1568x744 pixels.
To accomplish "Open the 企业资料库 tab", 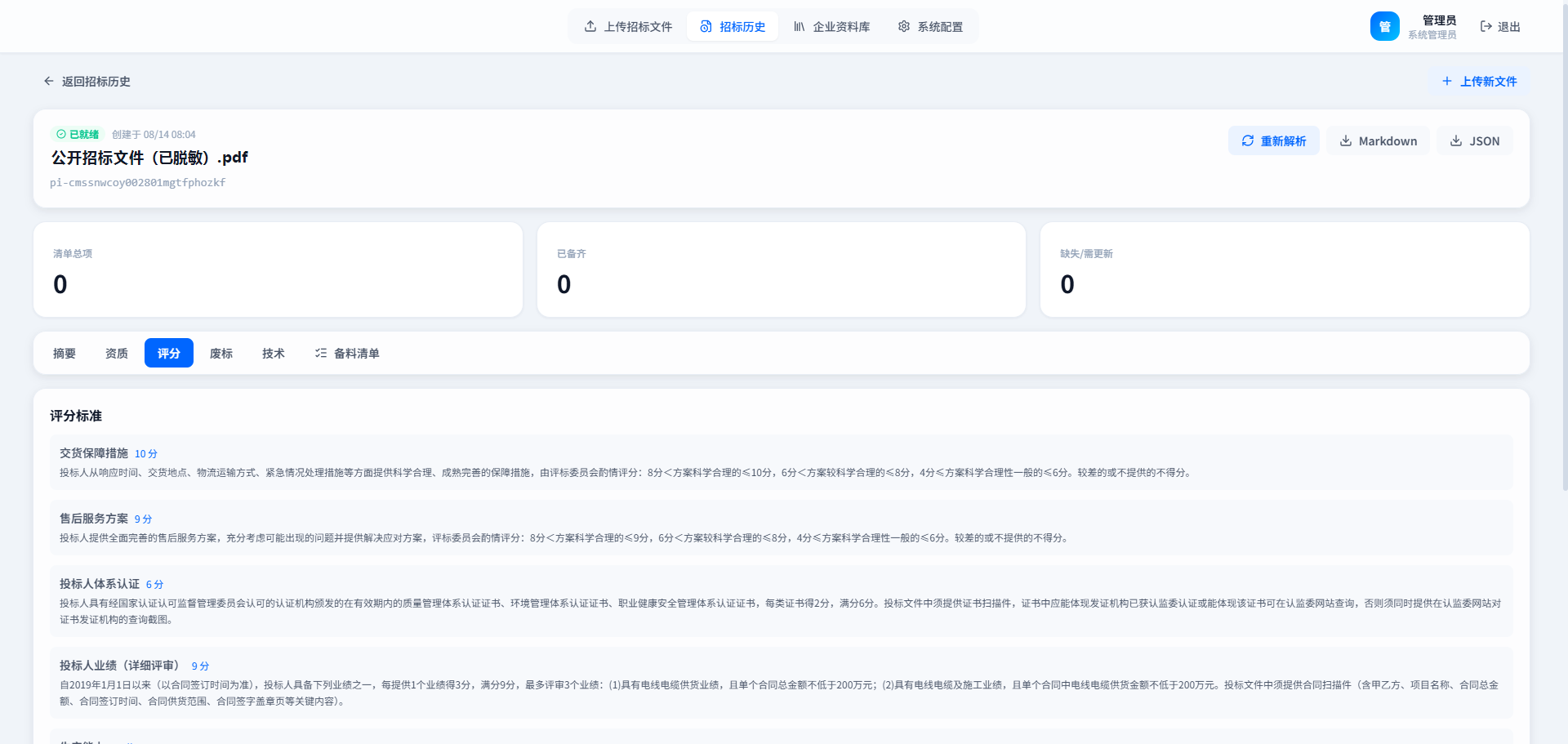I will (x=831, y=27).
